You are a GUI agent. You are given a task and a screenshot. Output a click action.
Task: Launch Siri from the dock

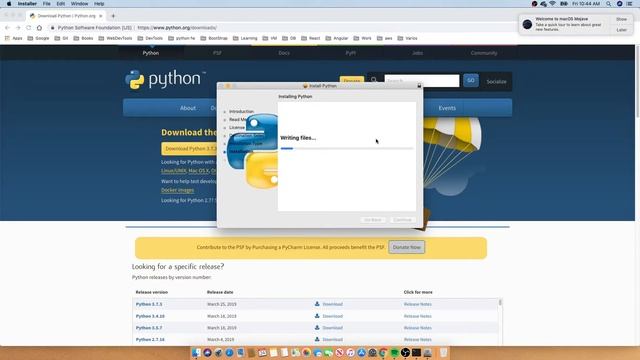click(207, 352)
